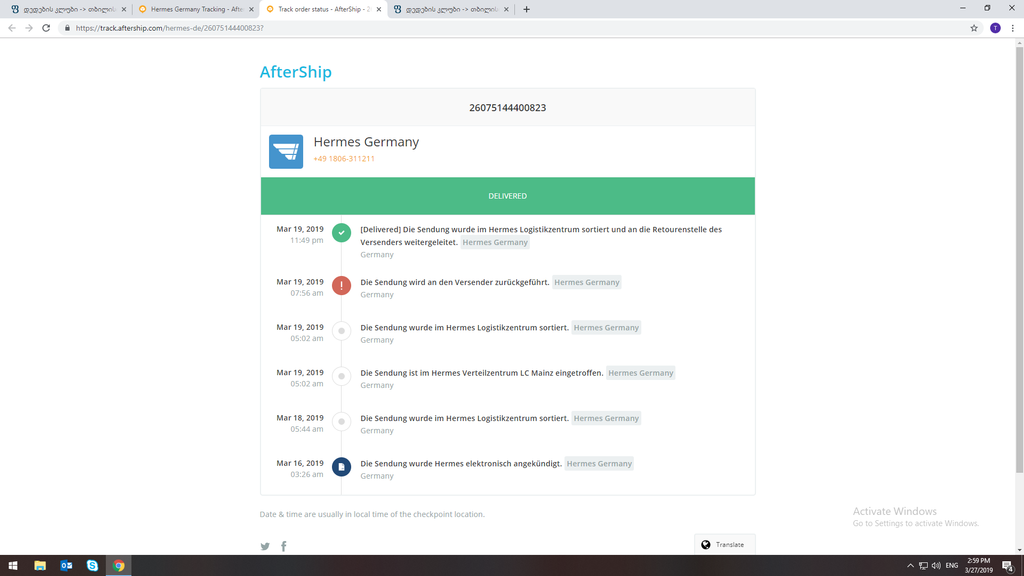The image size is (1024, 576).
Task: Click the page vertical scrollbar
Action: [x=1019, y=260]
